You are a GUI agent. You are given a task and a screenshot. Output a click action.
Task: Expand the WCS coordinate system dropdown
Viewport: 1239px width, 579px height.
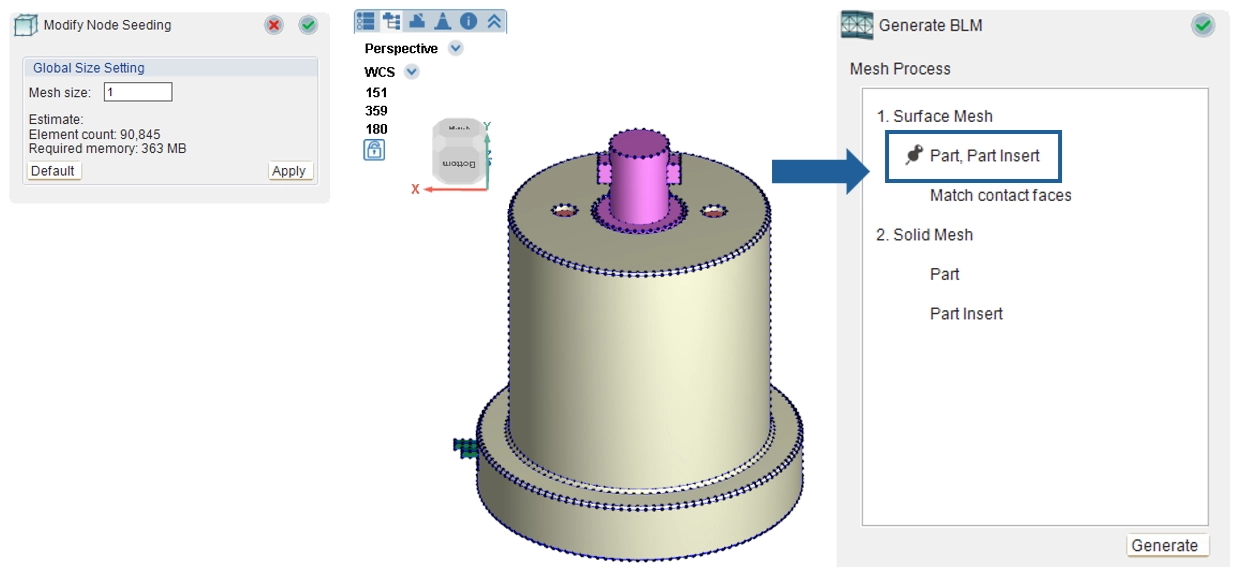411,72
